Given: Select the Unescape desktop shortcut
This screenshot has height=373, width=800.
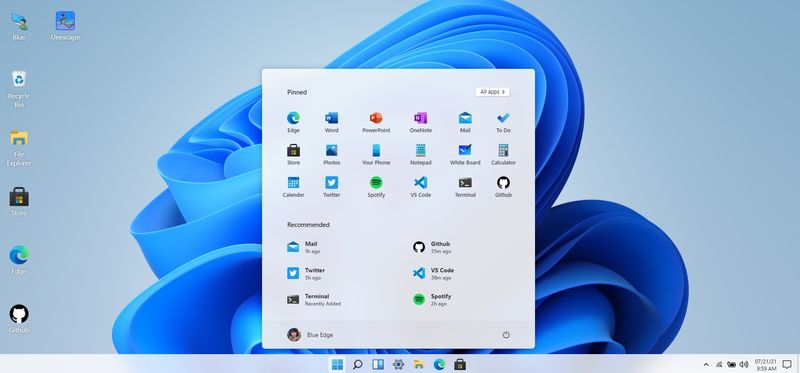Looking at the screenshot, I should pos(65,27).
